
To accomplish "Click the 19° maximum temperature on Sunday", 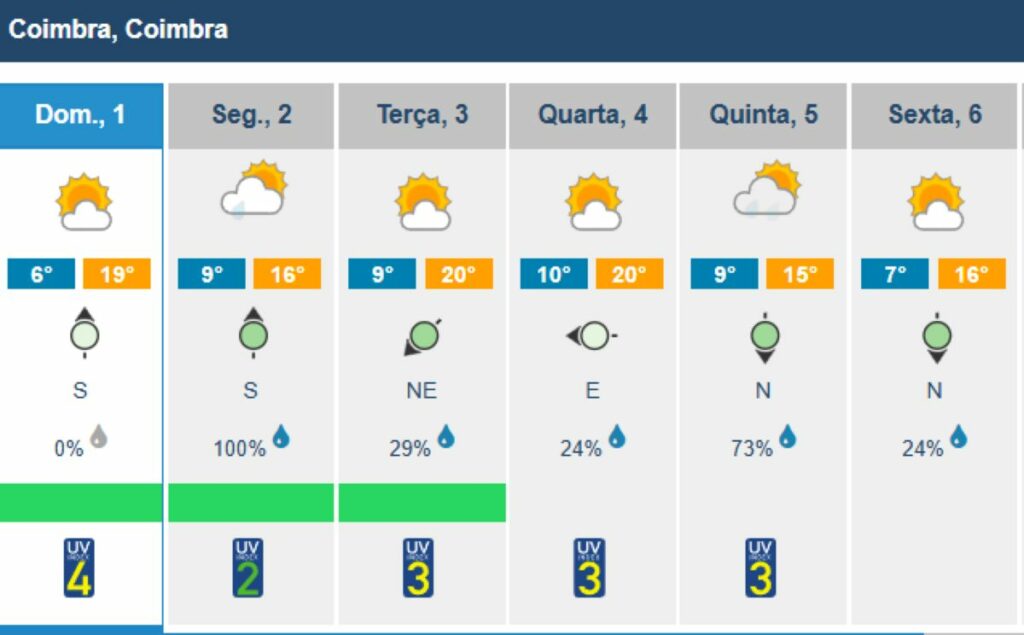I will pos(117,274).
